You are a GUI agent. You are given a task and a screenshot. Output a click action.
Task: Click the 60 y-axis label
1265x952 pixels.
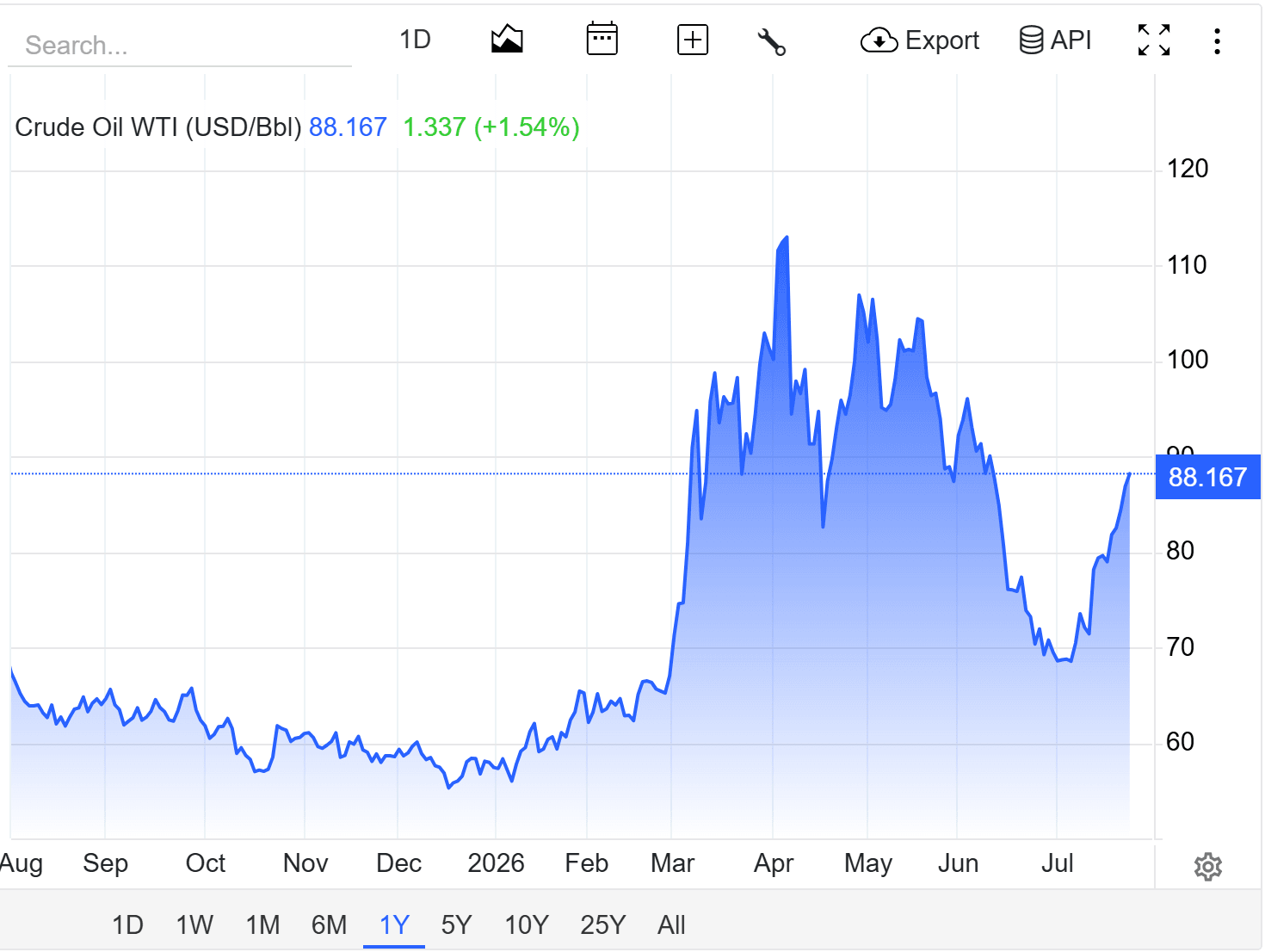coord(1180,741)
